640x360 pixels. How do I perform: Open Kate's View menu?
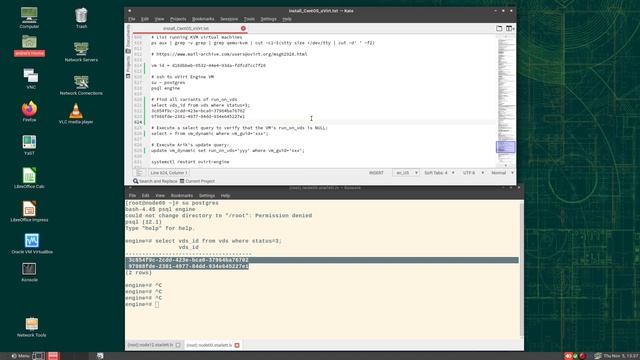(159, 19)
